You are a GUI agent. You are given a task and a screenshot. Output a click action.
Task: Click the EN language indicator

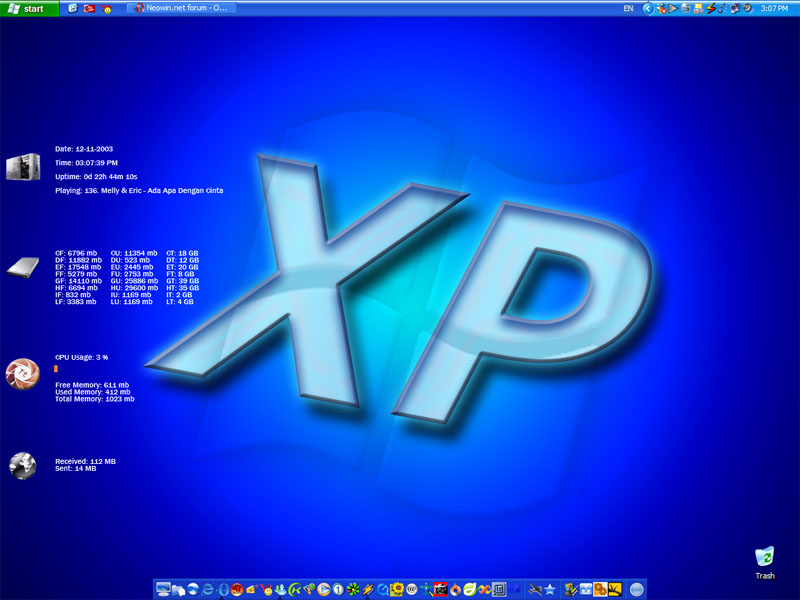[628, 8]
